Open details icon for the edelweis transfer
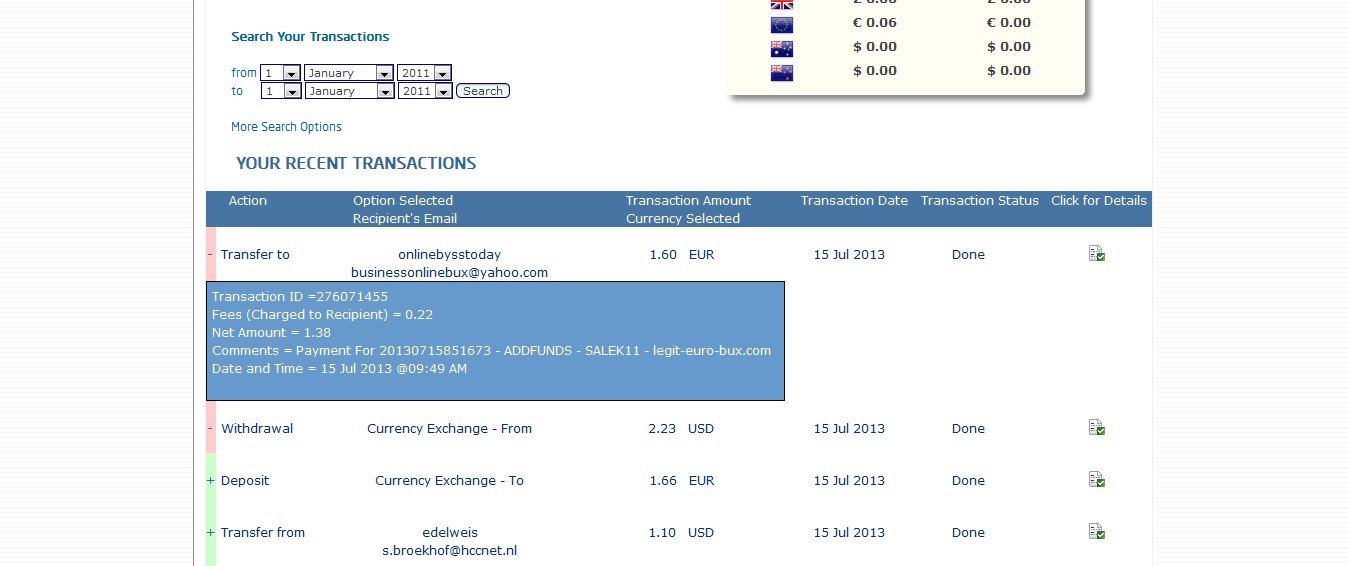This screenshot has height=566, width=1349. click(x=1096, y=532)
